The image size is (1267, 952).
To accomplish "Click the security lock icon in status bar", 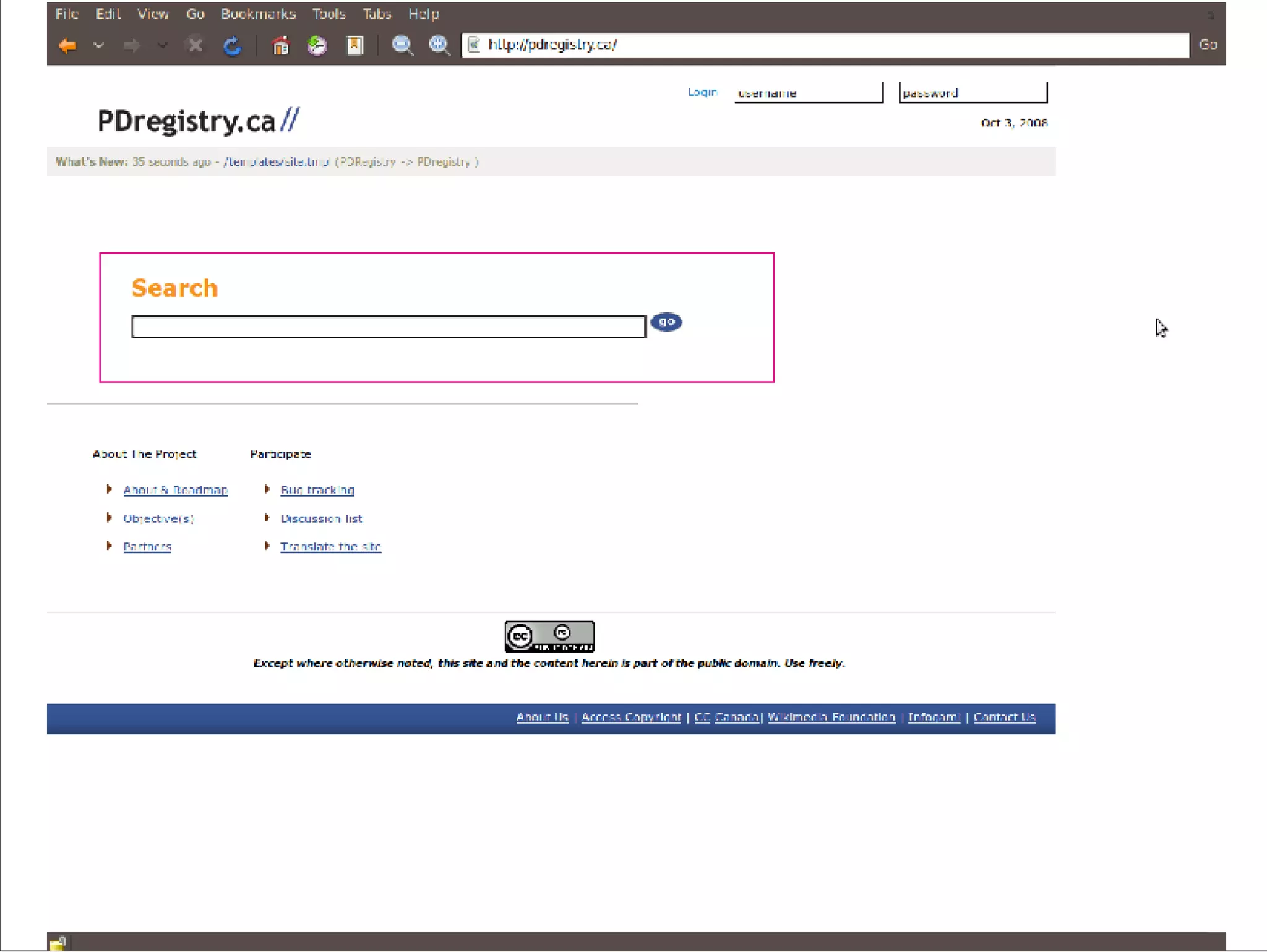I will click(58, 943).
